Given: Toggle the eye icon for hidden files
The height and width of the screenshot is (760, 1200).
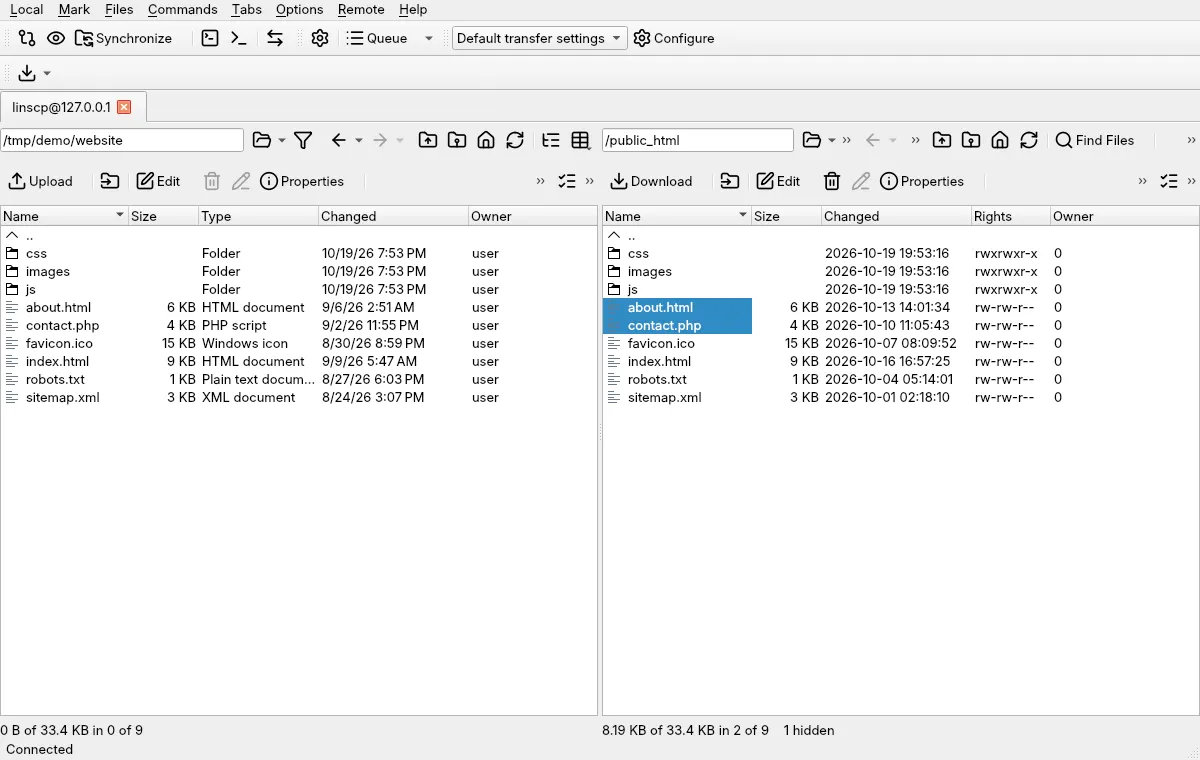Looking at the screenshot, I should 56,38.
